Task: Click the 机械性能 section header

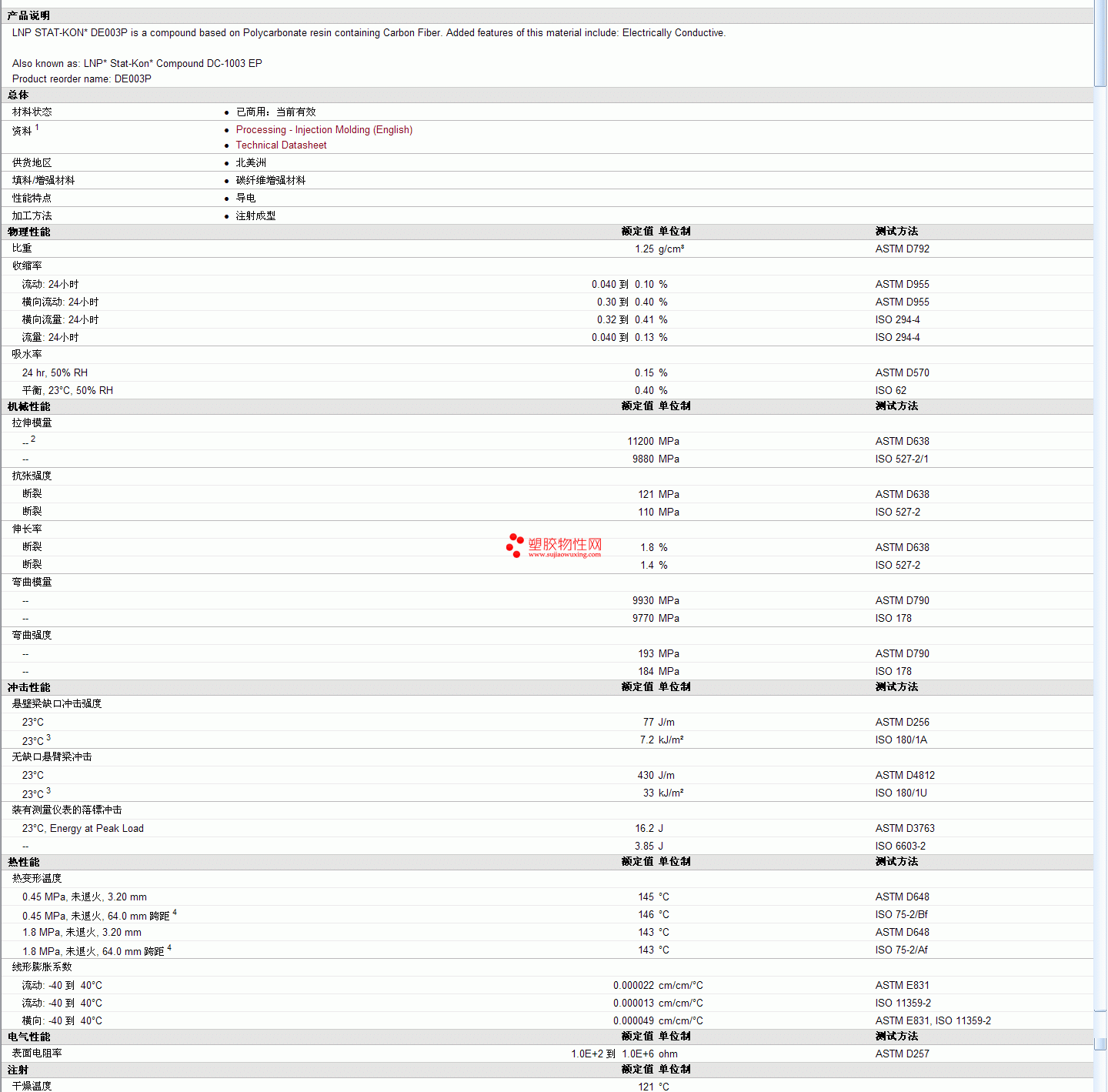Action: [28, 406]
